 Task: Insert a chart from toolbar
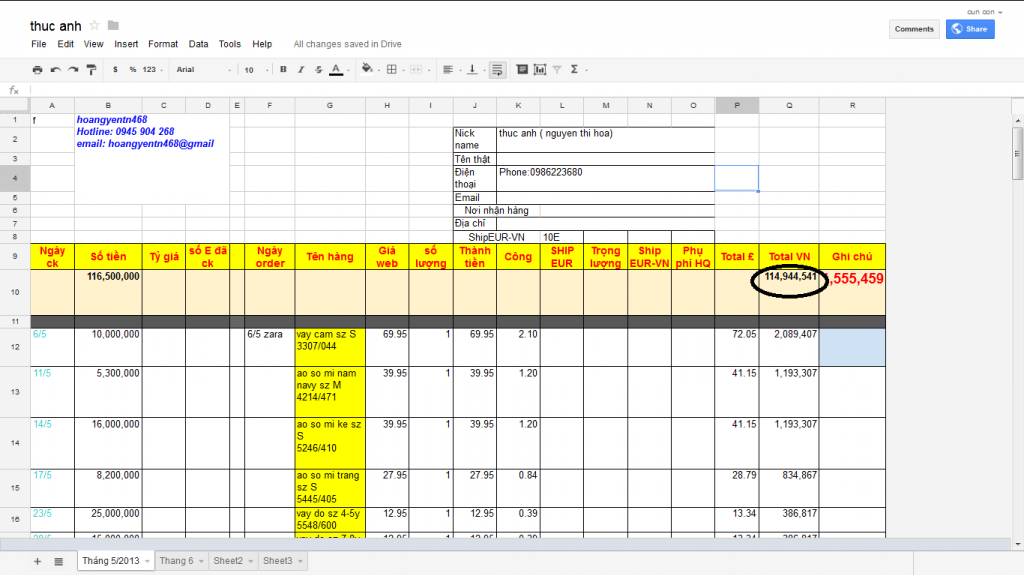(x=540, y=70)
